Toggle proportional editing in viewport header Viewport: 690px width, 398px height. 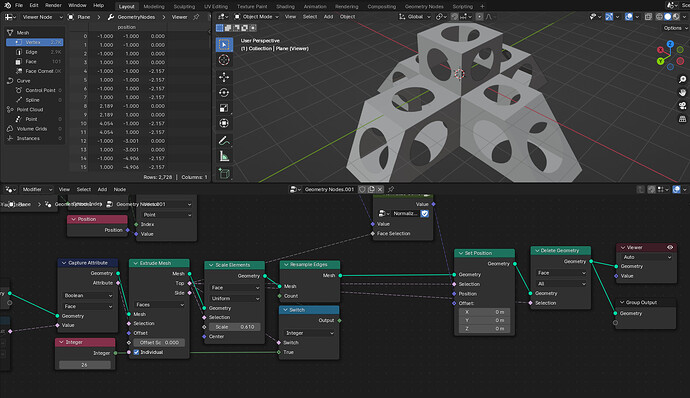(479, 17)
